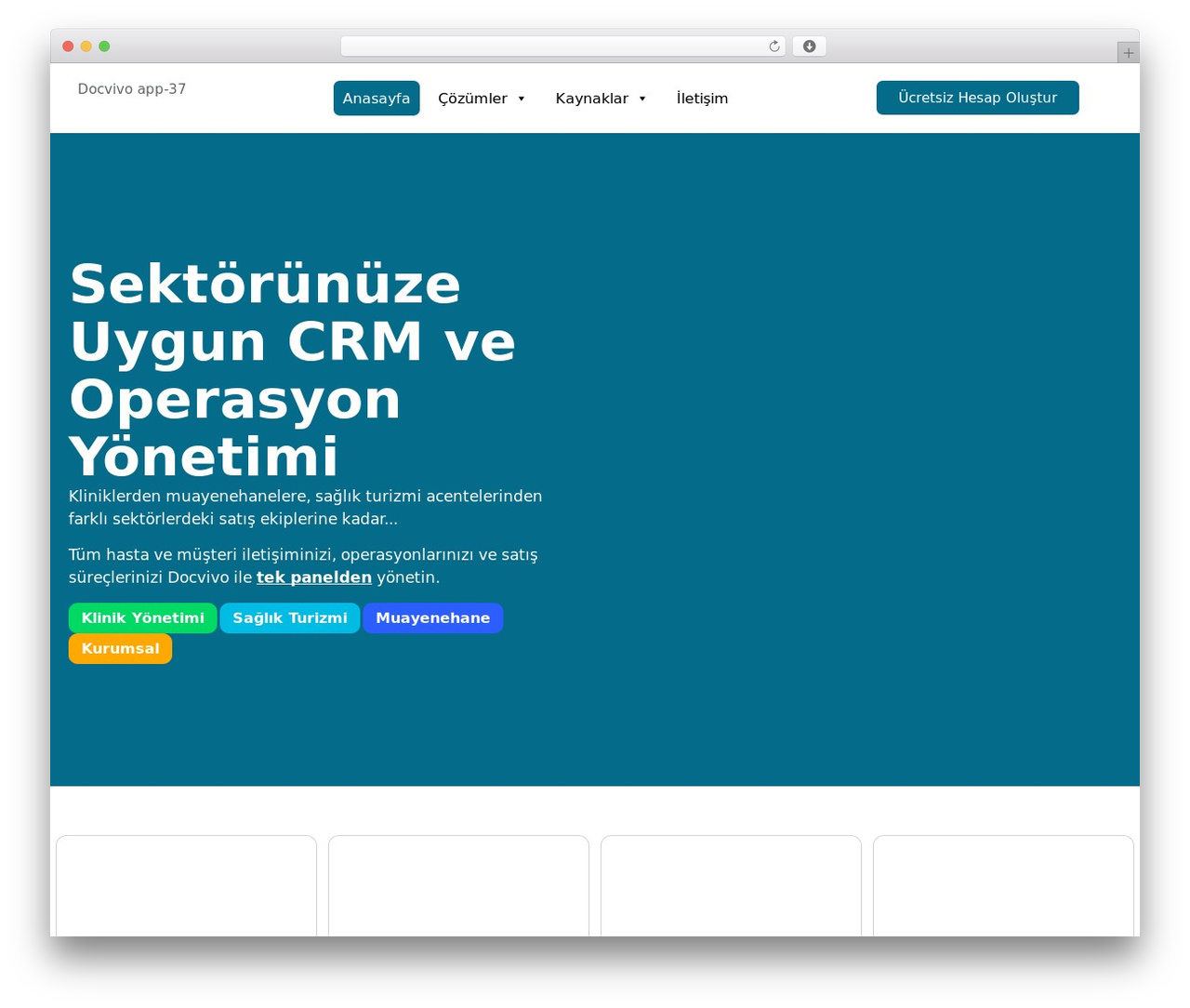Navigate to the İletişim page

pos(702,99)
